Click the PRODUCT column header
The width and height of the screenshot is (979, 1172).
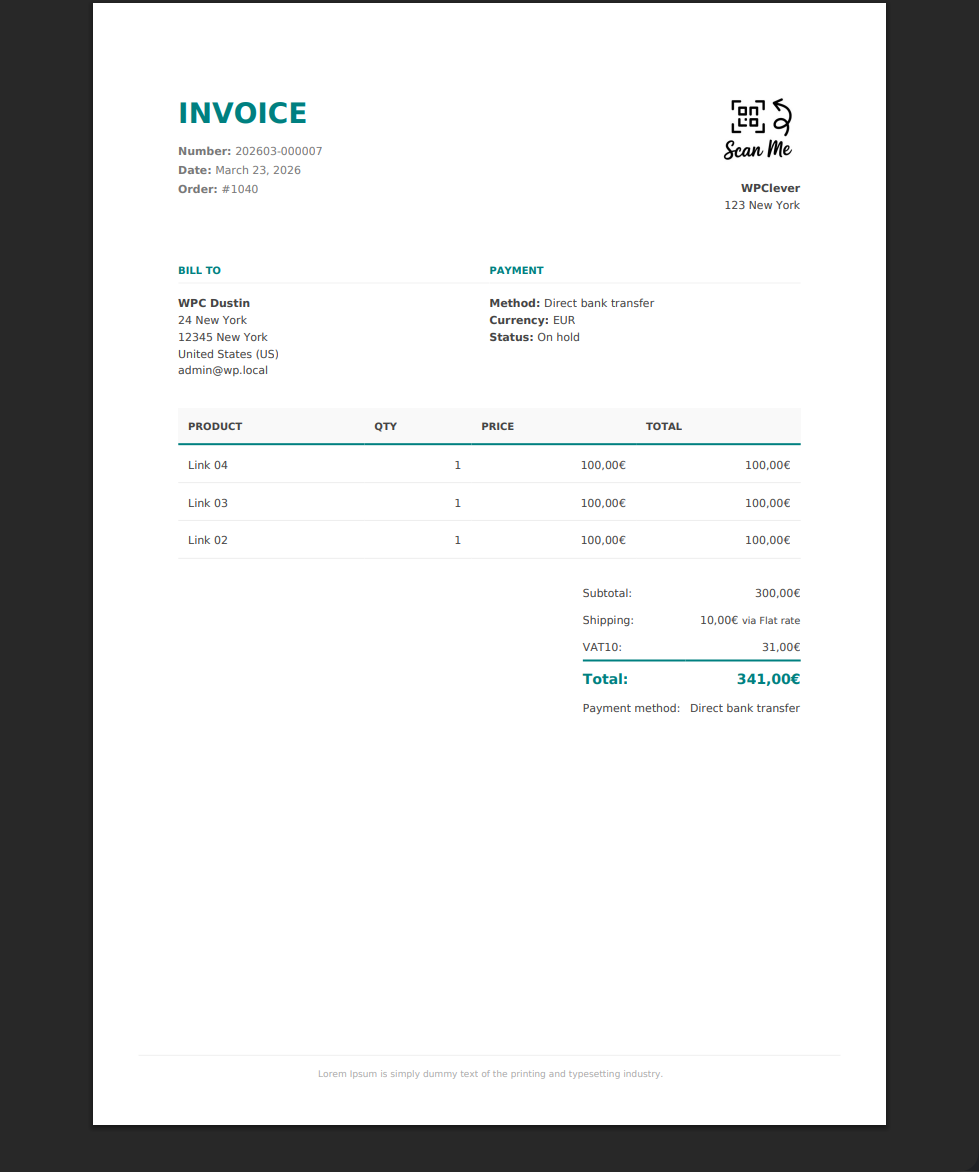click(x=215, y=427)
